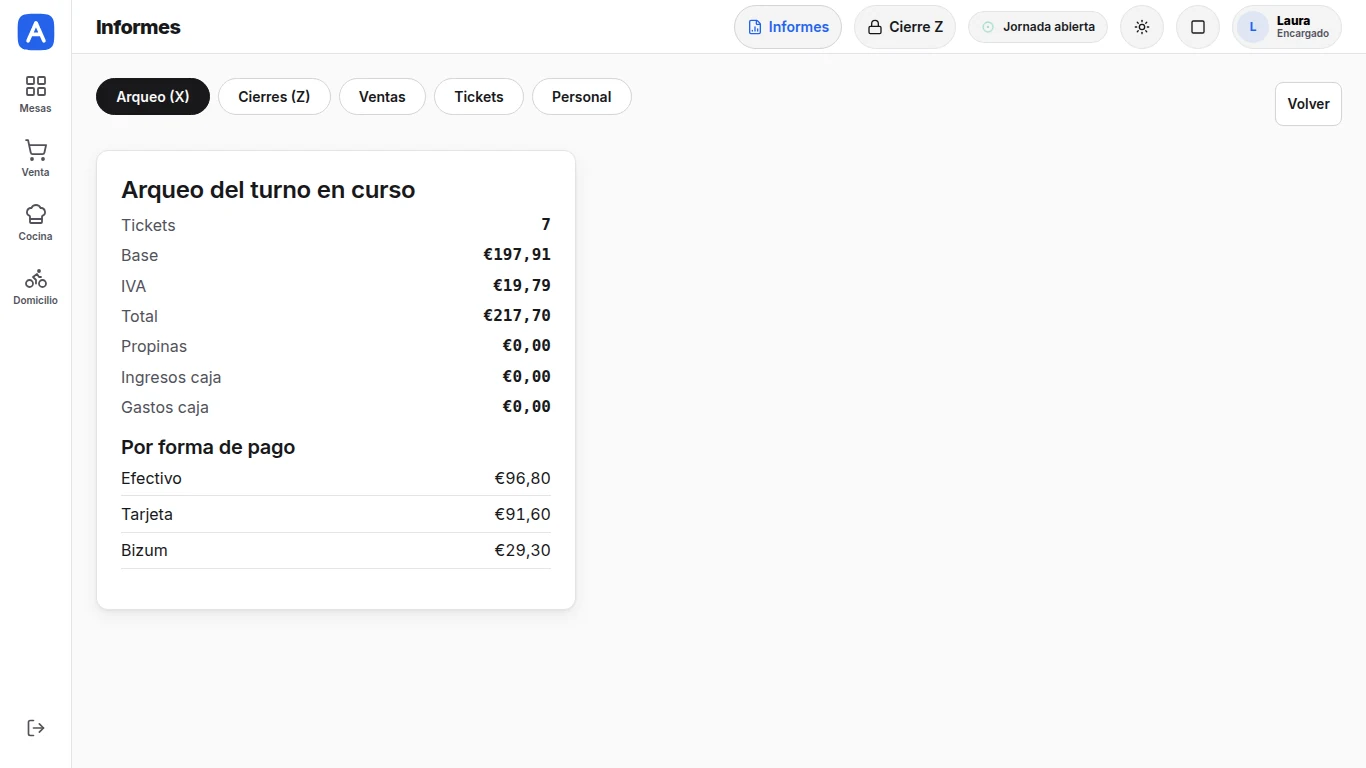
Task: Click the logout icon in sidebar
Action: (36, 727)
